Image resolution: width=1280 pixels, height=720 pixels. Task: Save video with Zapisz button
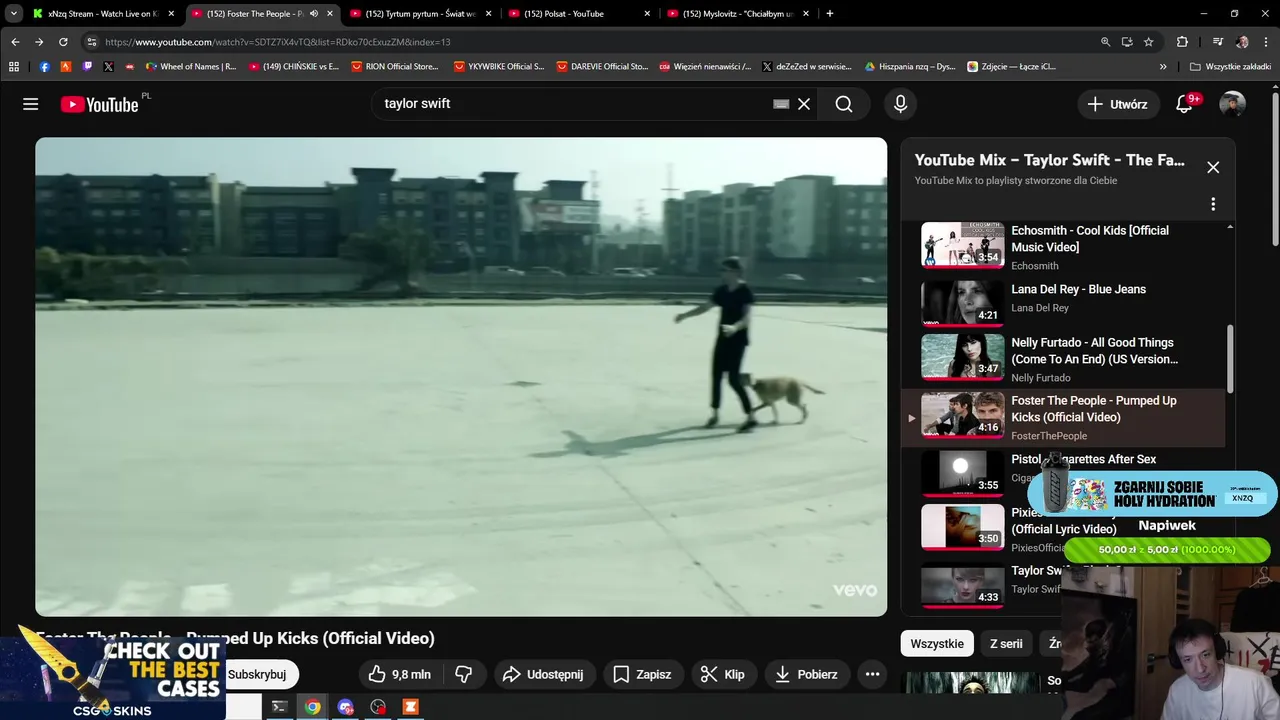pyautogui.click(x=642, y=674)
